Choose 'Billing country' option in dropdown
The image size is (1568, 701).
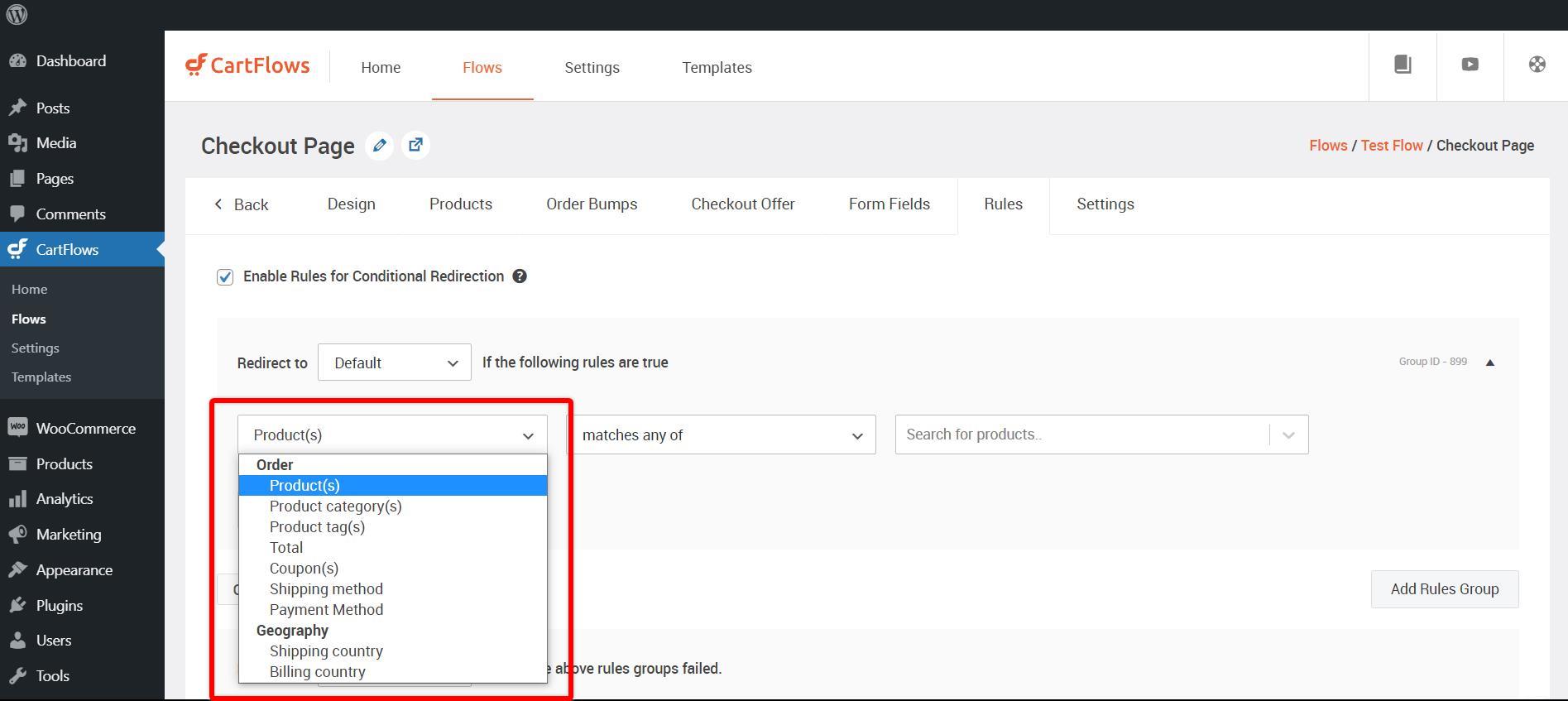pos(317,672)
